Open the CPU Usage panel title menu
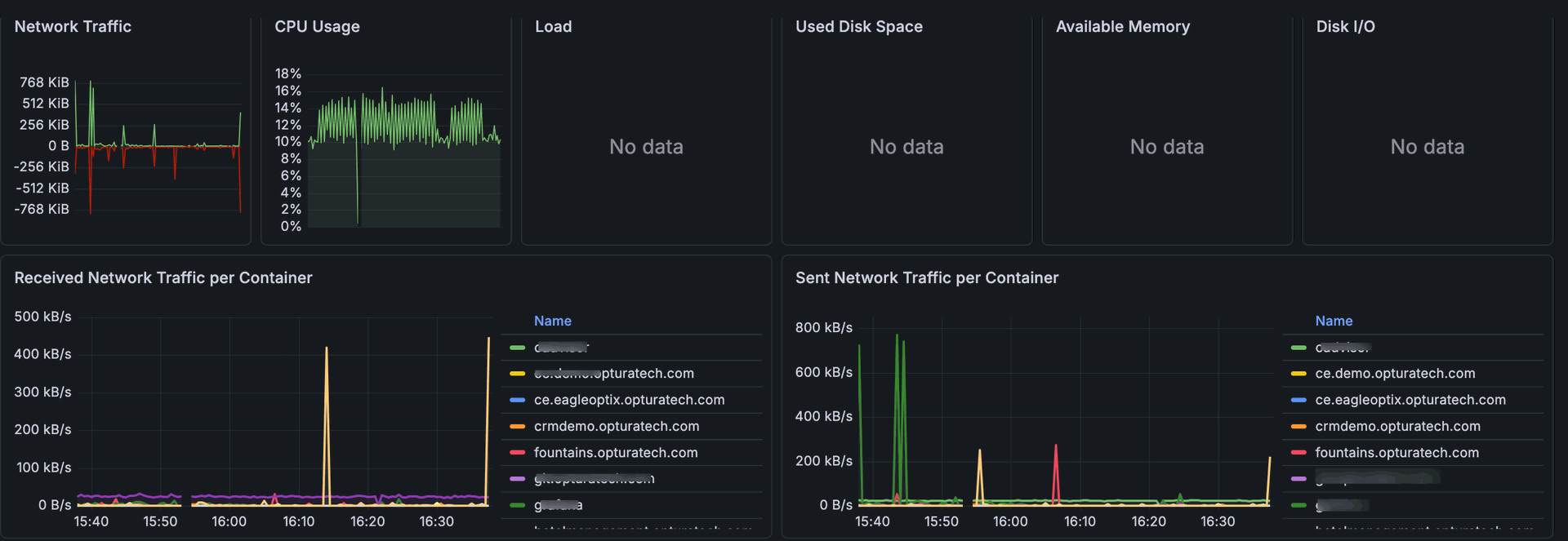The image size is (1568, 541). [x=317, y=27]
